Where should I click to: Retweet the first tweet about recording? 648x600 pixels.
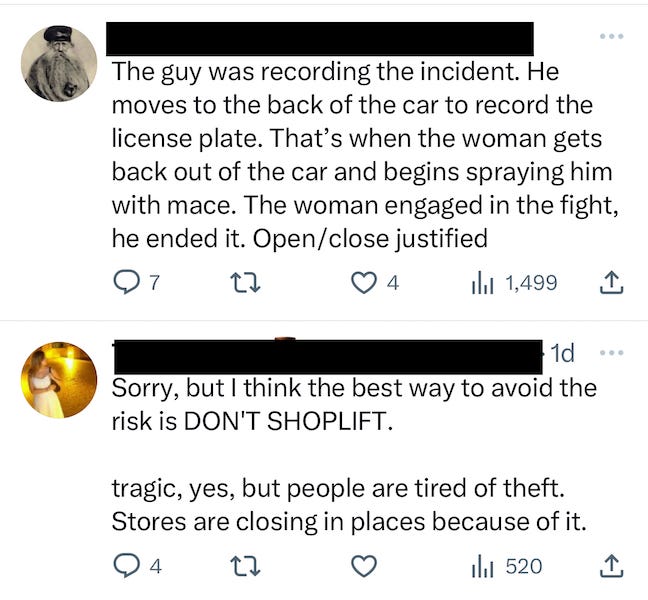[245, 283]
